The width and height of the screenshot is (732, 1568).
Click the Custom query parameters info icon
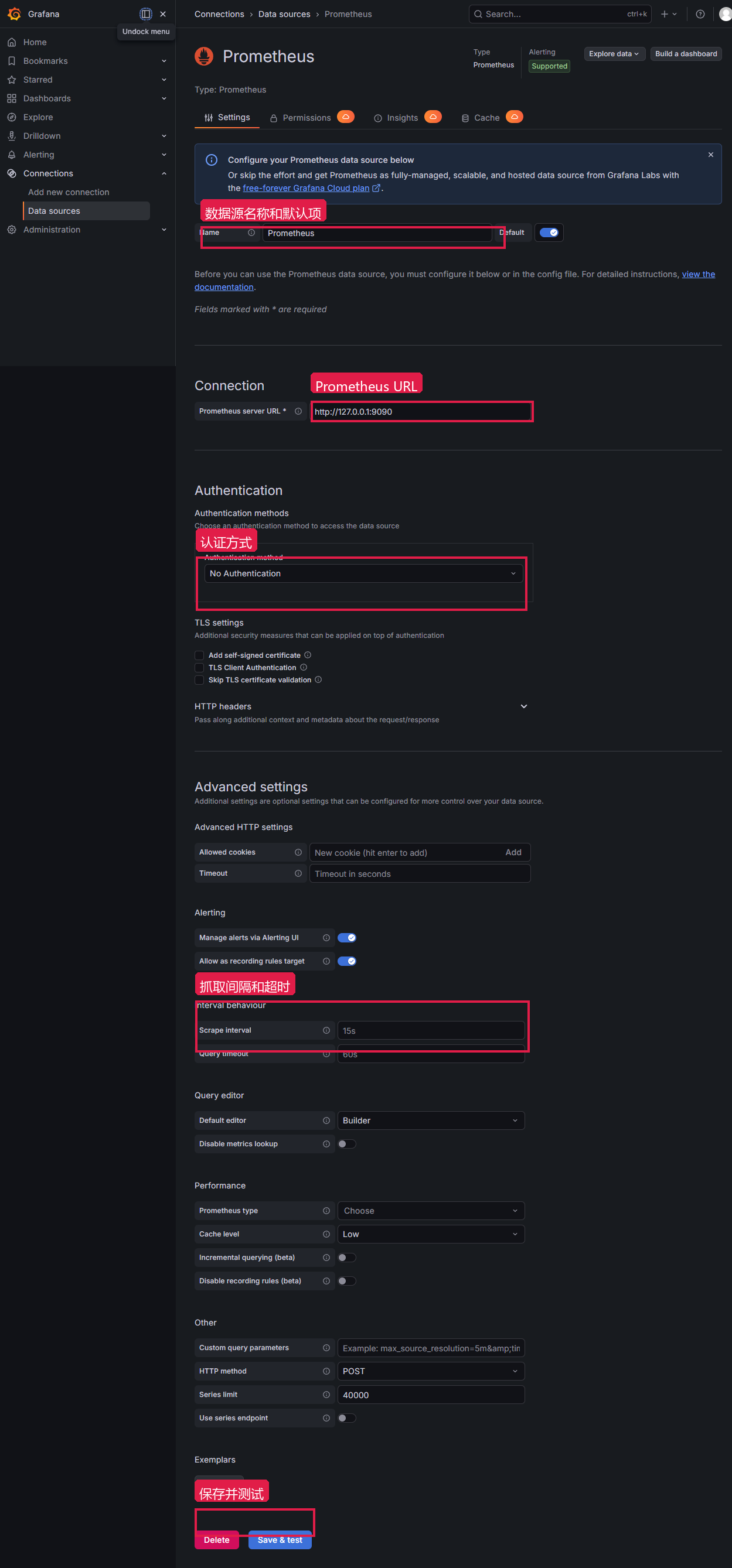tap(326, 1348)
